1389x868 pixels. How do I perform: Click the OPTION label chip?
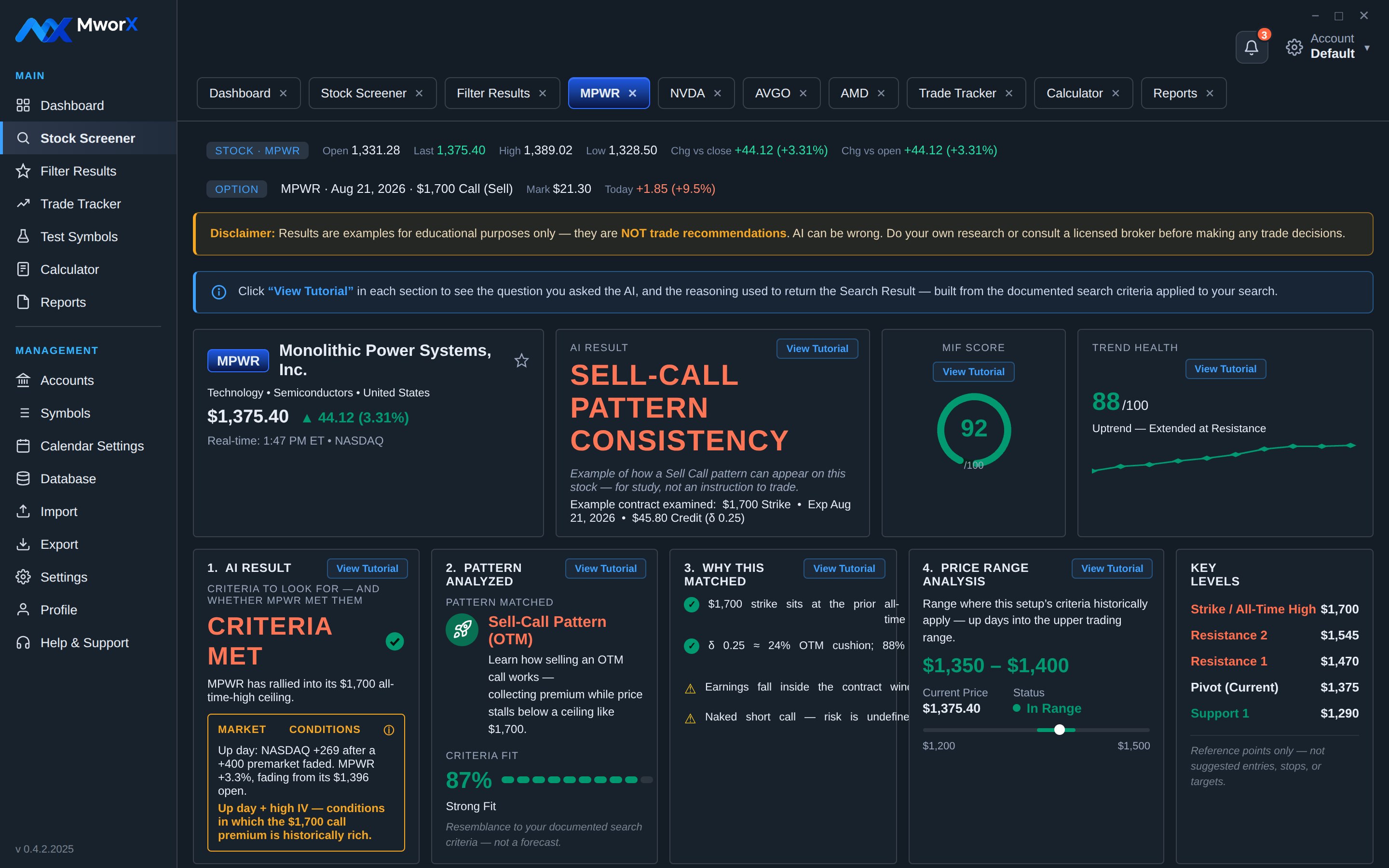pos(236,189)
